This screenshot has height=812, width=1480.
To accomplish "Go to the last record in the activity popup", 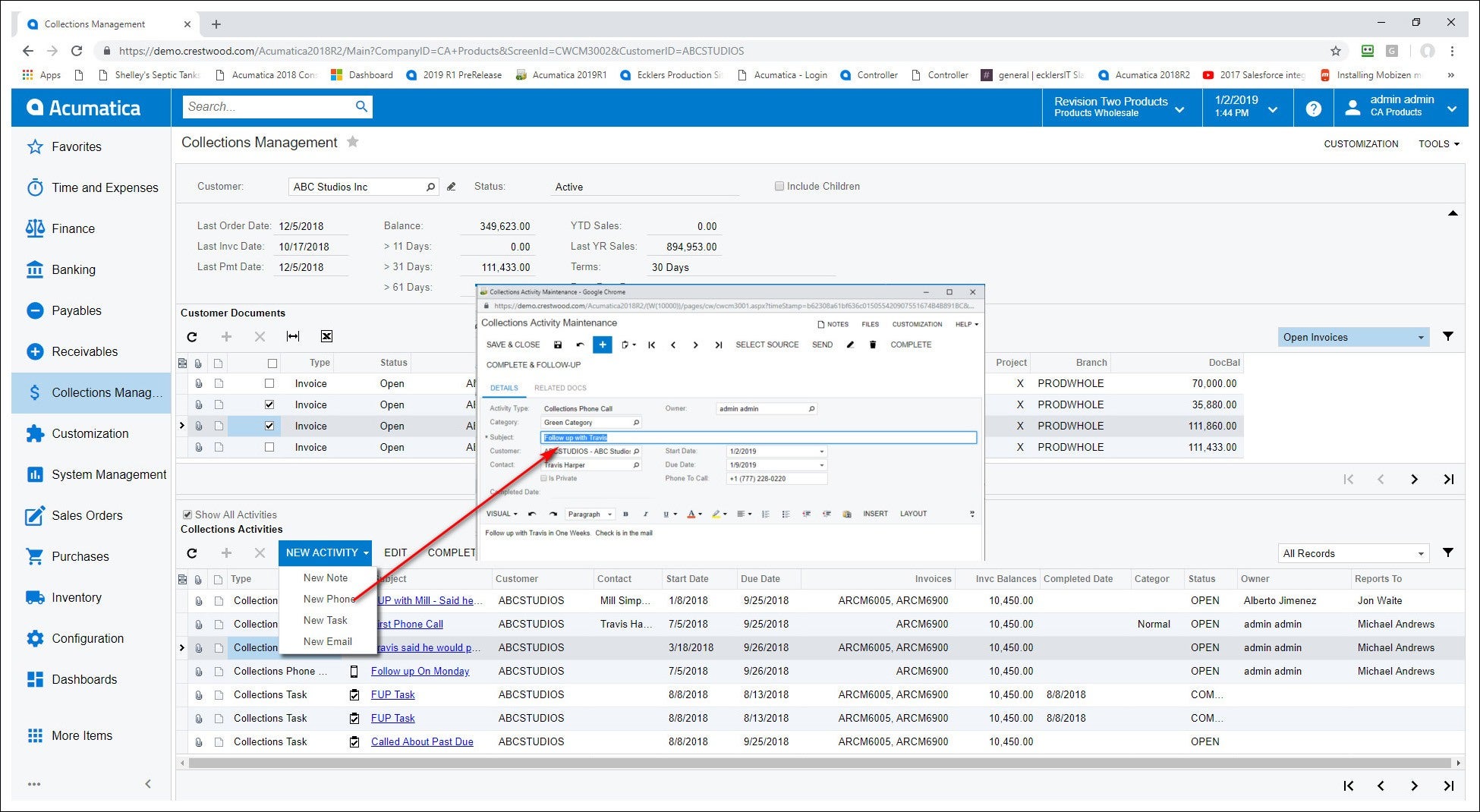I will tap(718, 345).
